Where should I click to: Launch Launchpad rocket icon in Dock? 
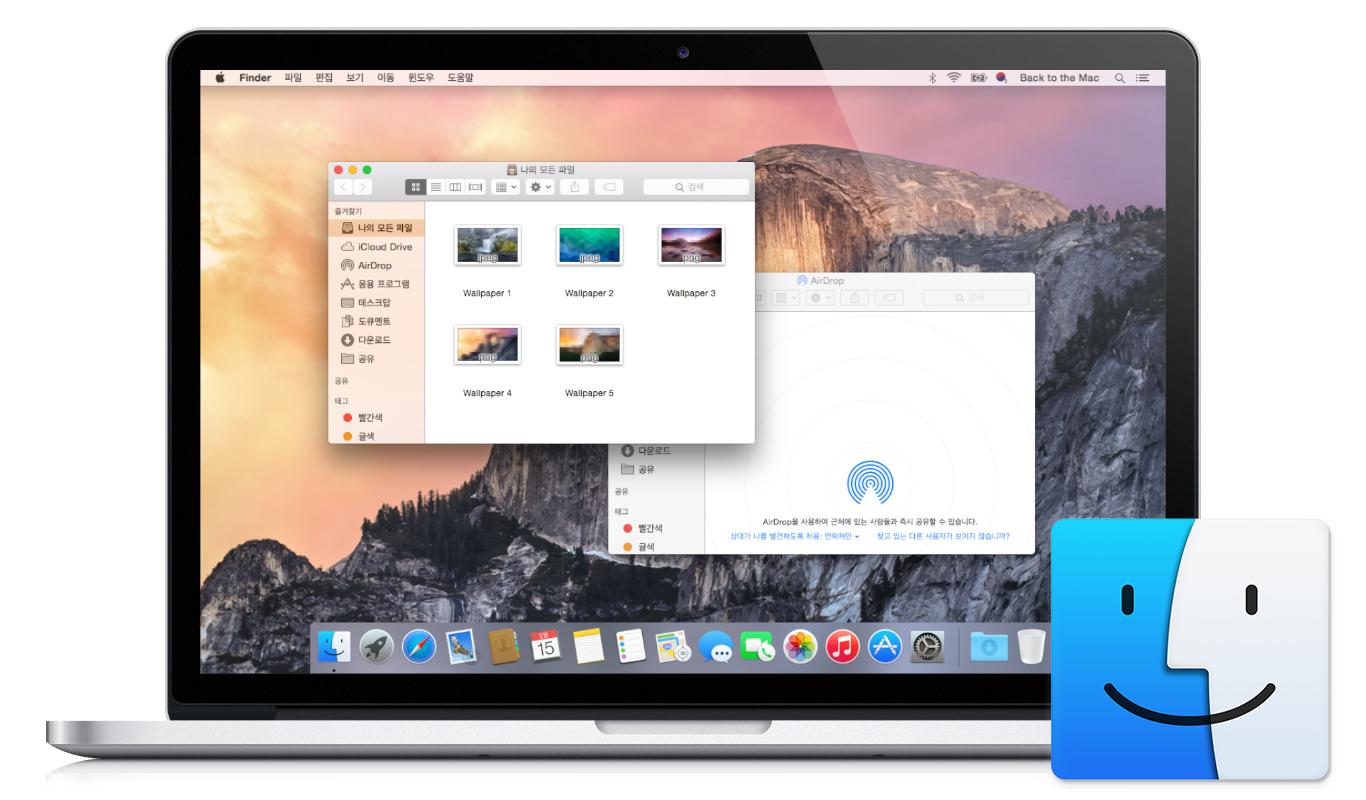377,647
